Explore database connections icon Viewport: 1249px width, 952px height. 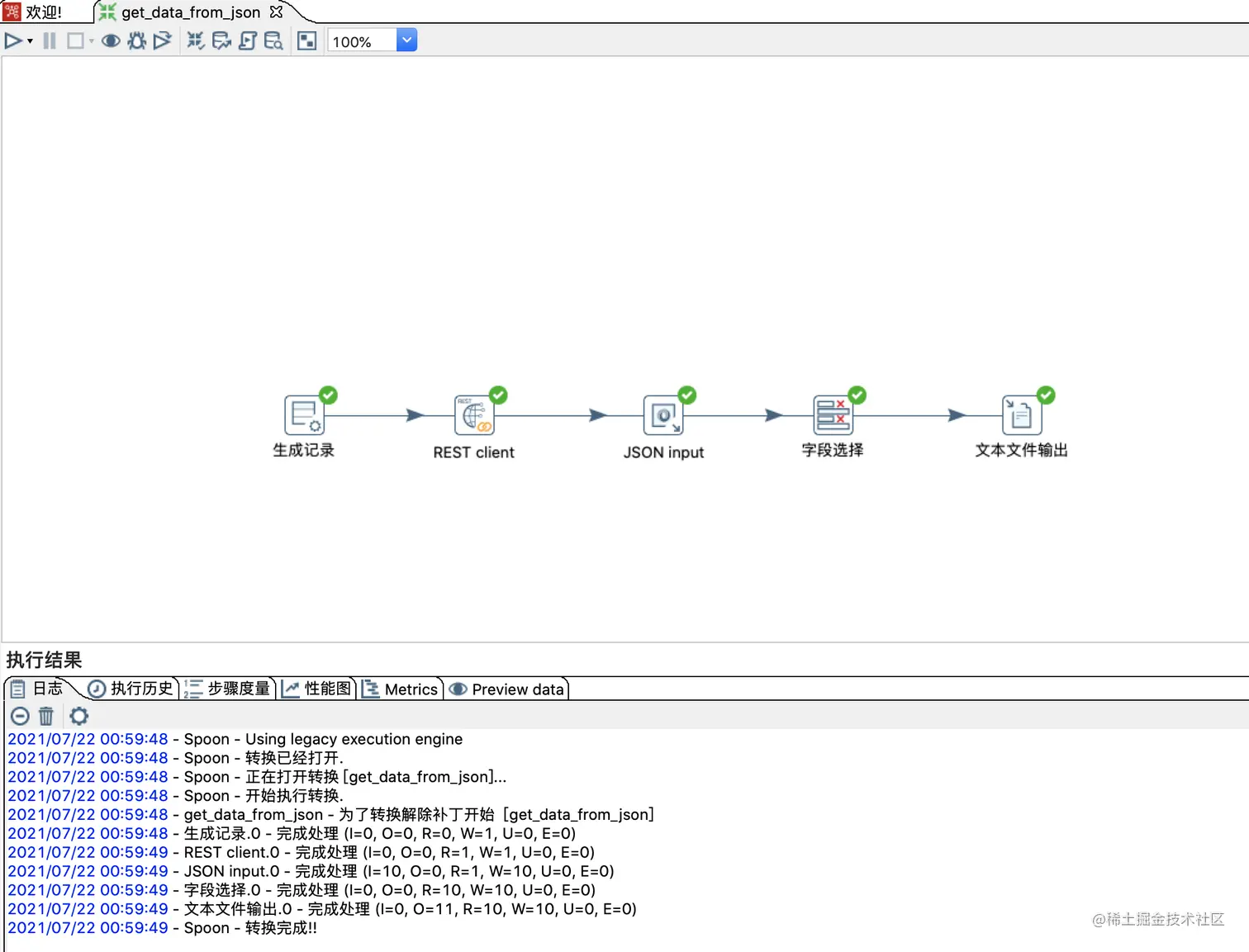click(x=273, y=40)
